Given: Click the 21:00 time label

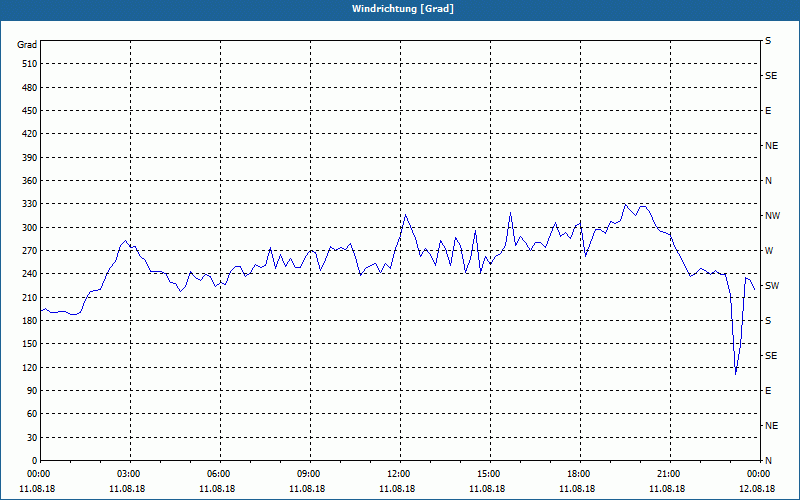Looking at the screenshot, I should (669, 474).
